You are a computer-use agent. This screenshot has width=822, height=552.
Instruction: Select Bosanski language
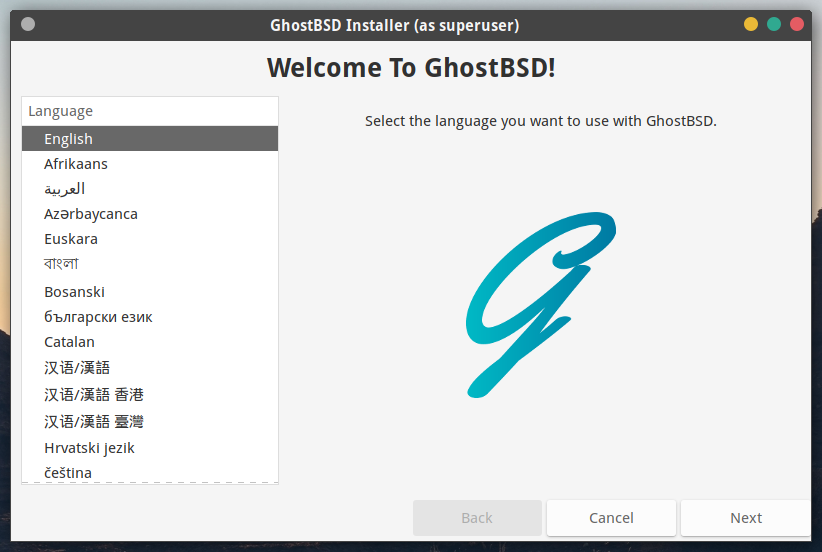click(150, 292)
